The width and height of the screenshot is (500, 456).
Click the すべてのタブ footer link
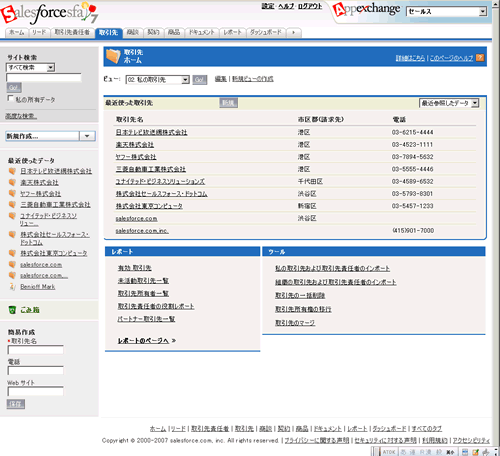pos(427,429)
